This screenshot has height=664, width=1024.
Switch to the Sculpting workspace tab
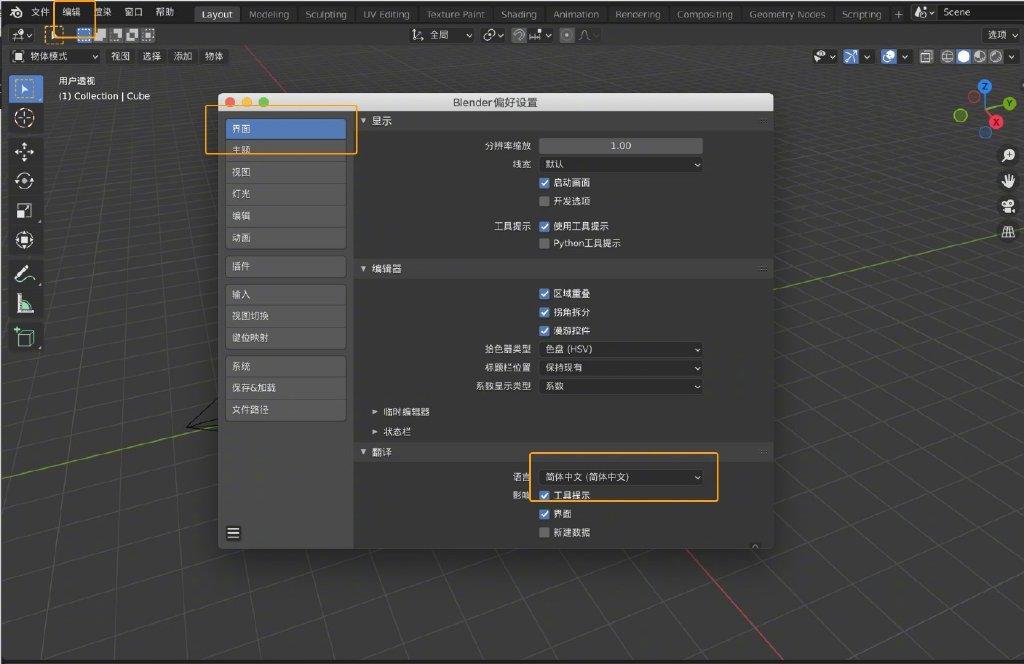click(x=326, y=14)
